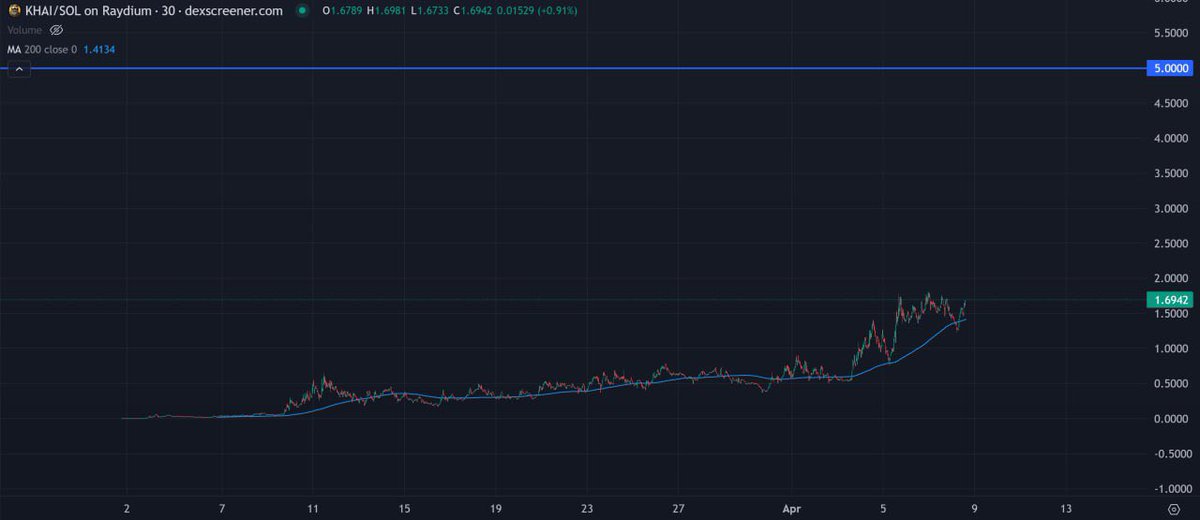
Task: Click the MA value 1.4134
Action: [x=100, y=49]
